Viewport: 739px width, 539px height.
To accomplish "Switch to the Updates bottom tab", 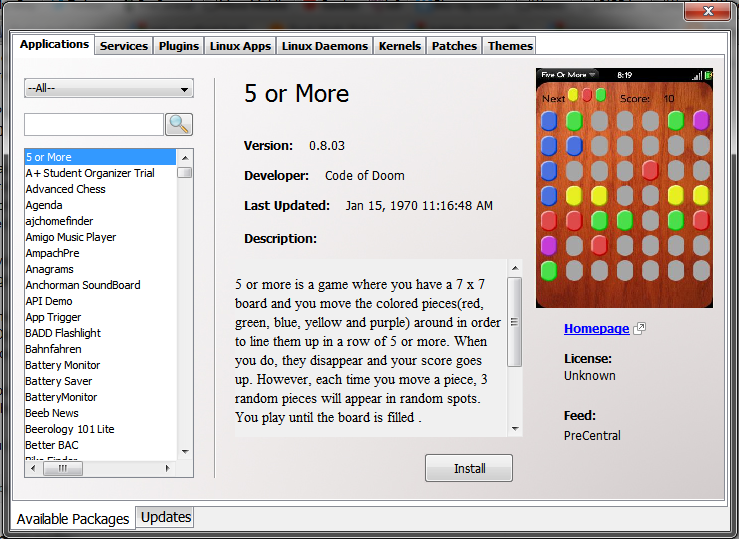I will [x=165, y=517].
